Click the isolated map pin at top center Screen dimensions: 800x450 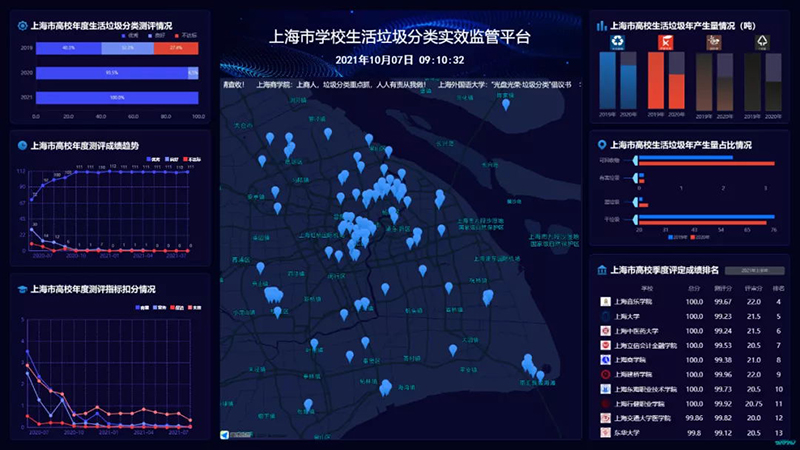click(506, 104)
